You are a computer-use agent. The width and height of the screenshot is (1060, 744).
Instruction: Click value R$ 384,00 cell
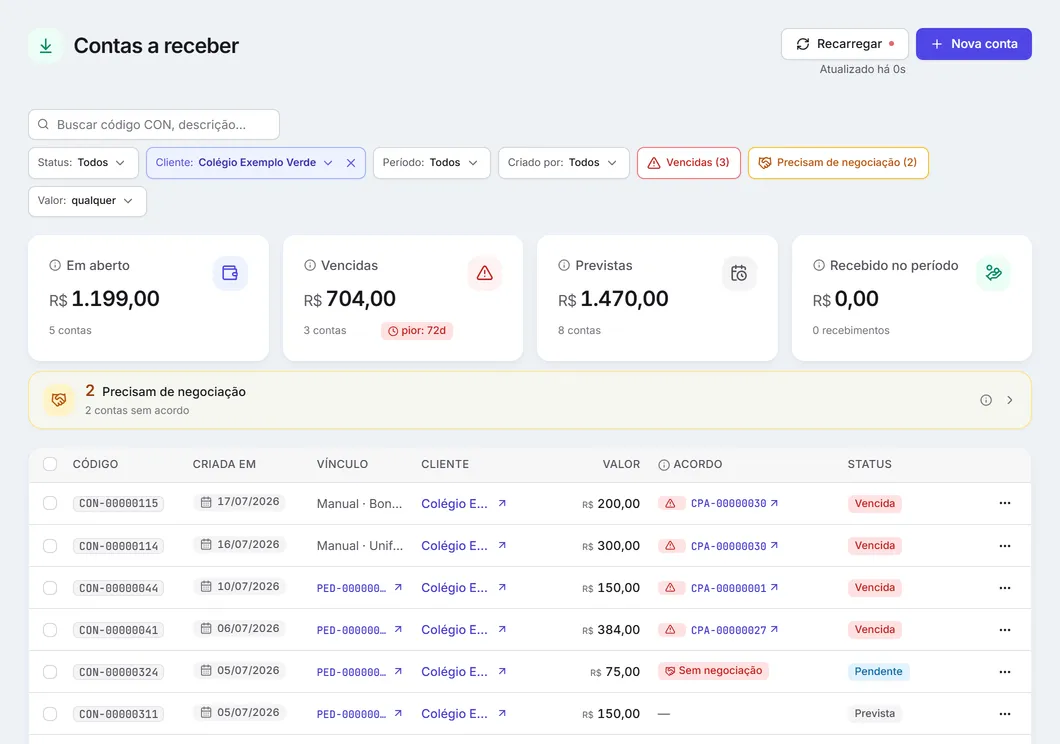point(610,630)
